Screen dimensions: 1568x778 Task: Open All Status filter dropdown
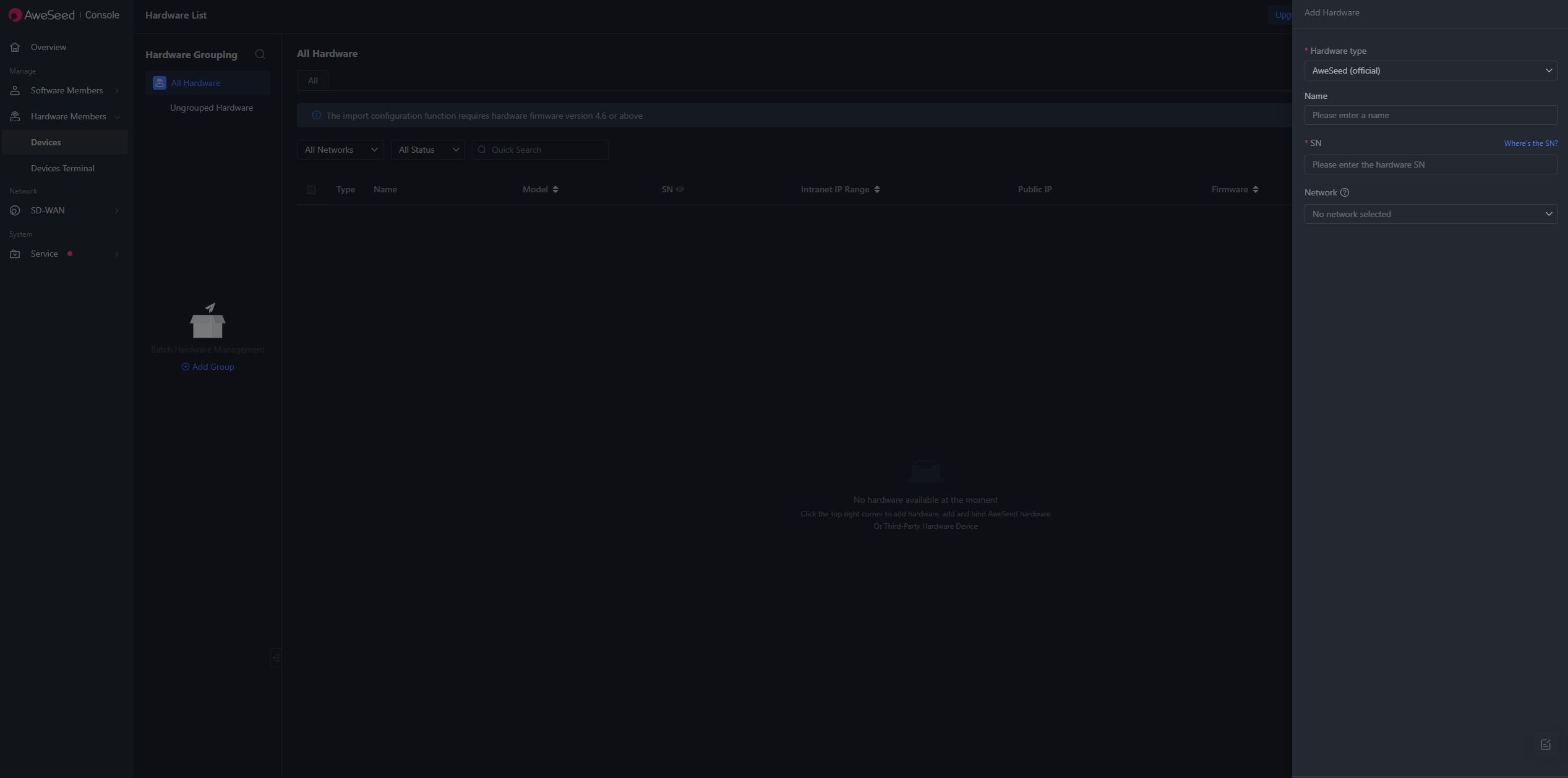point(428,150)
